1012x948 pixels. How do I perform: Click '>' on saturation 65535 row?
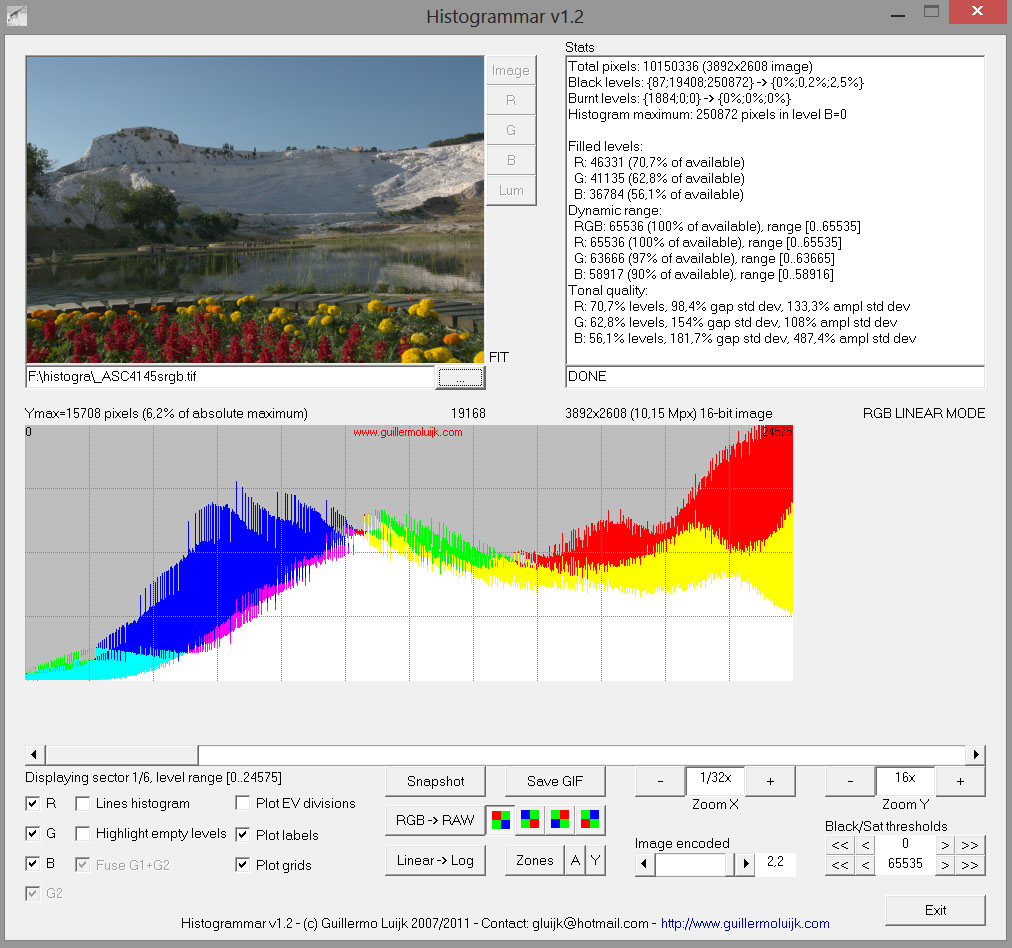pos(945,865)
